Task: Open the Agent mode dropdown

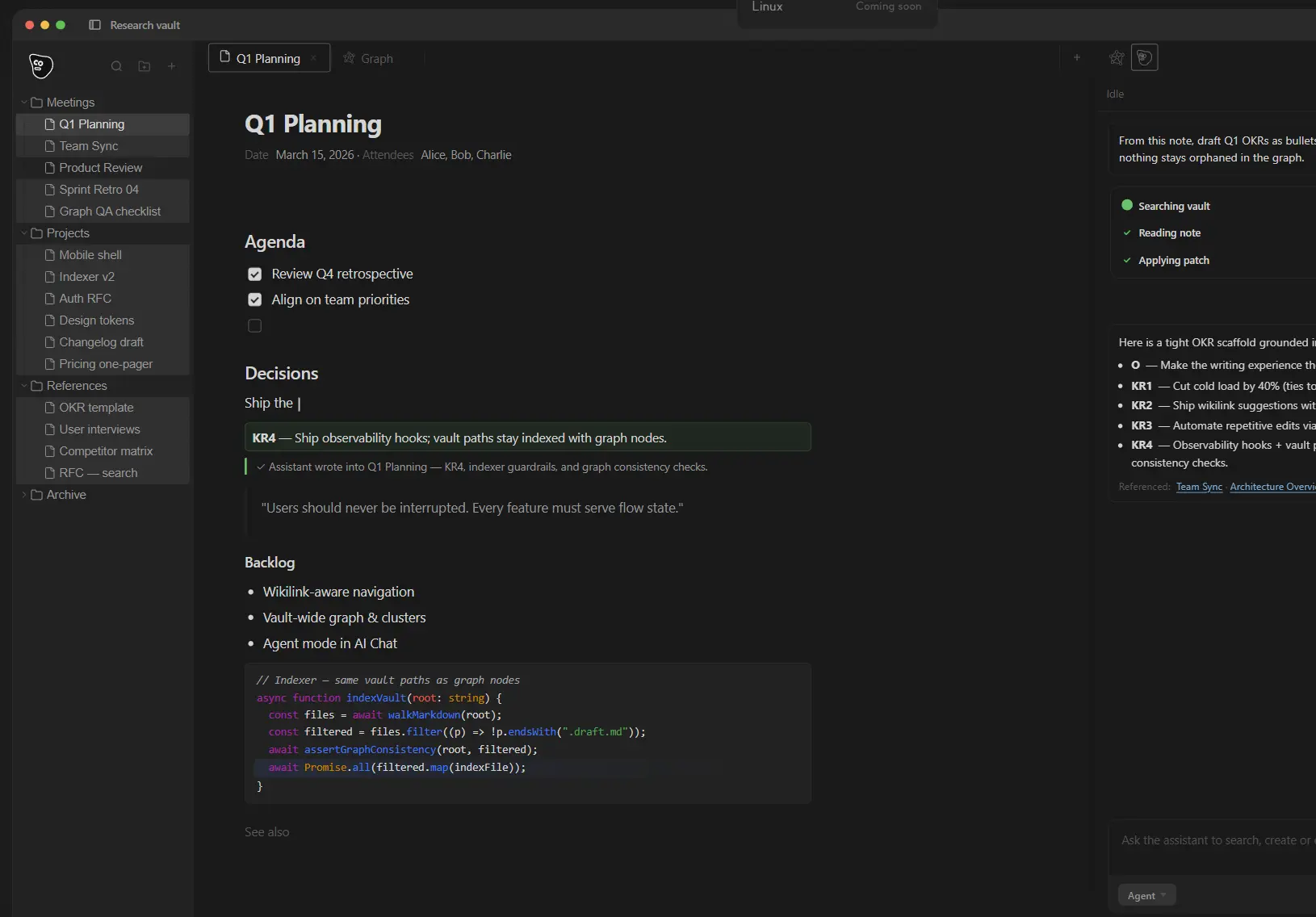Action: (1146, 895)
